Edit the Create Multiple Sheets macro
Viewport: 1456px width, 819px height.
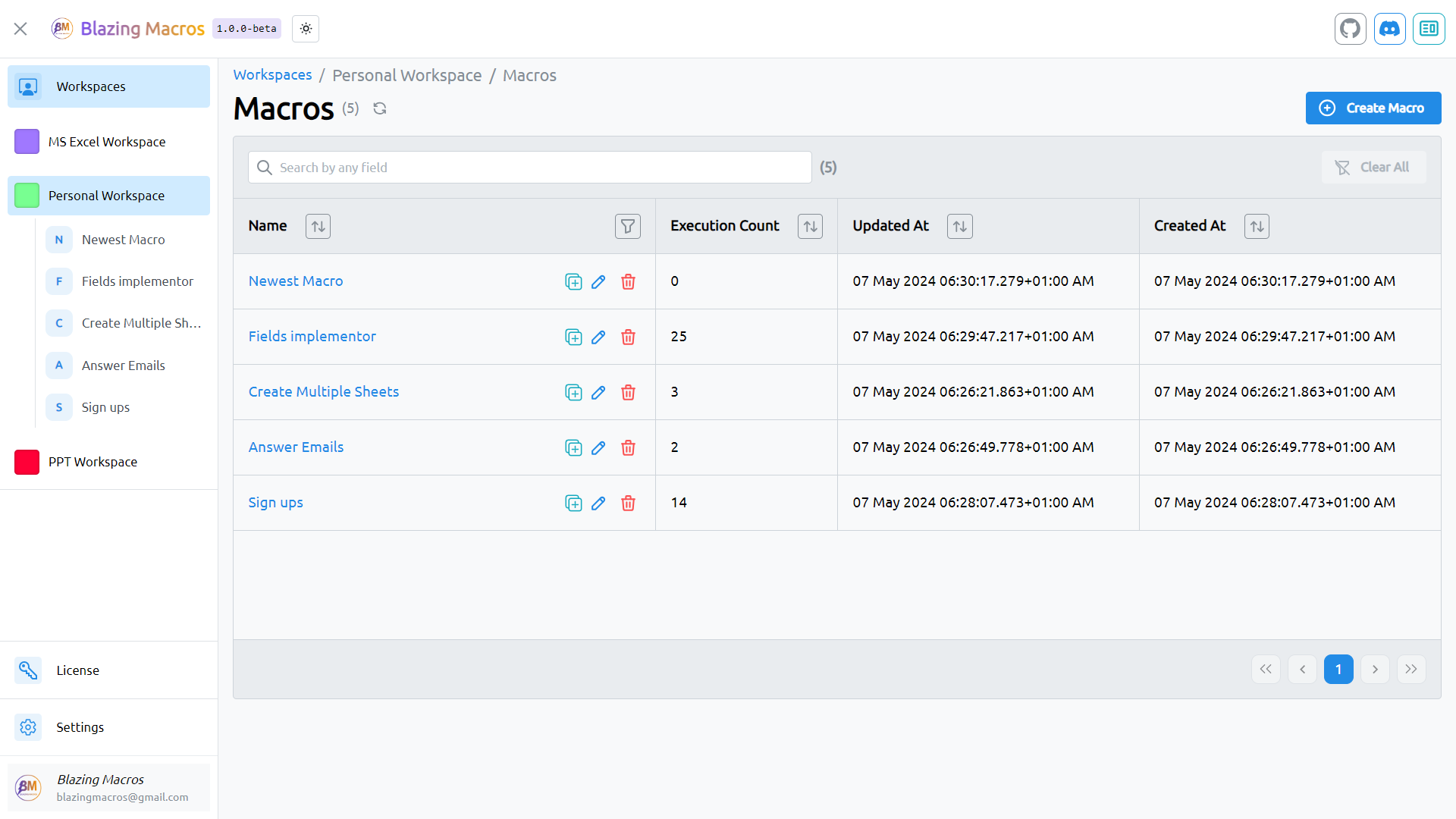(598, 392)
